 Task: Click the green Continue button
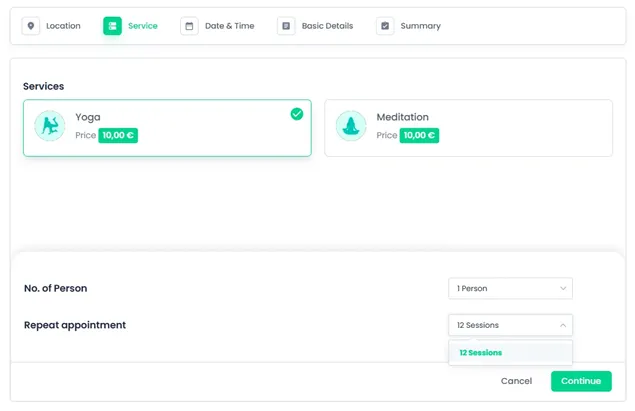tap(581, 381)
